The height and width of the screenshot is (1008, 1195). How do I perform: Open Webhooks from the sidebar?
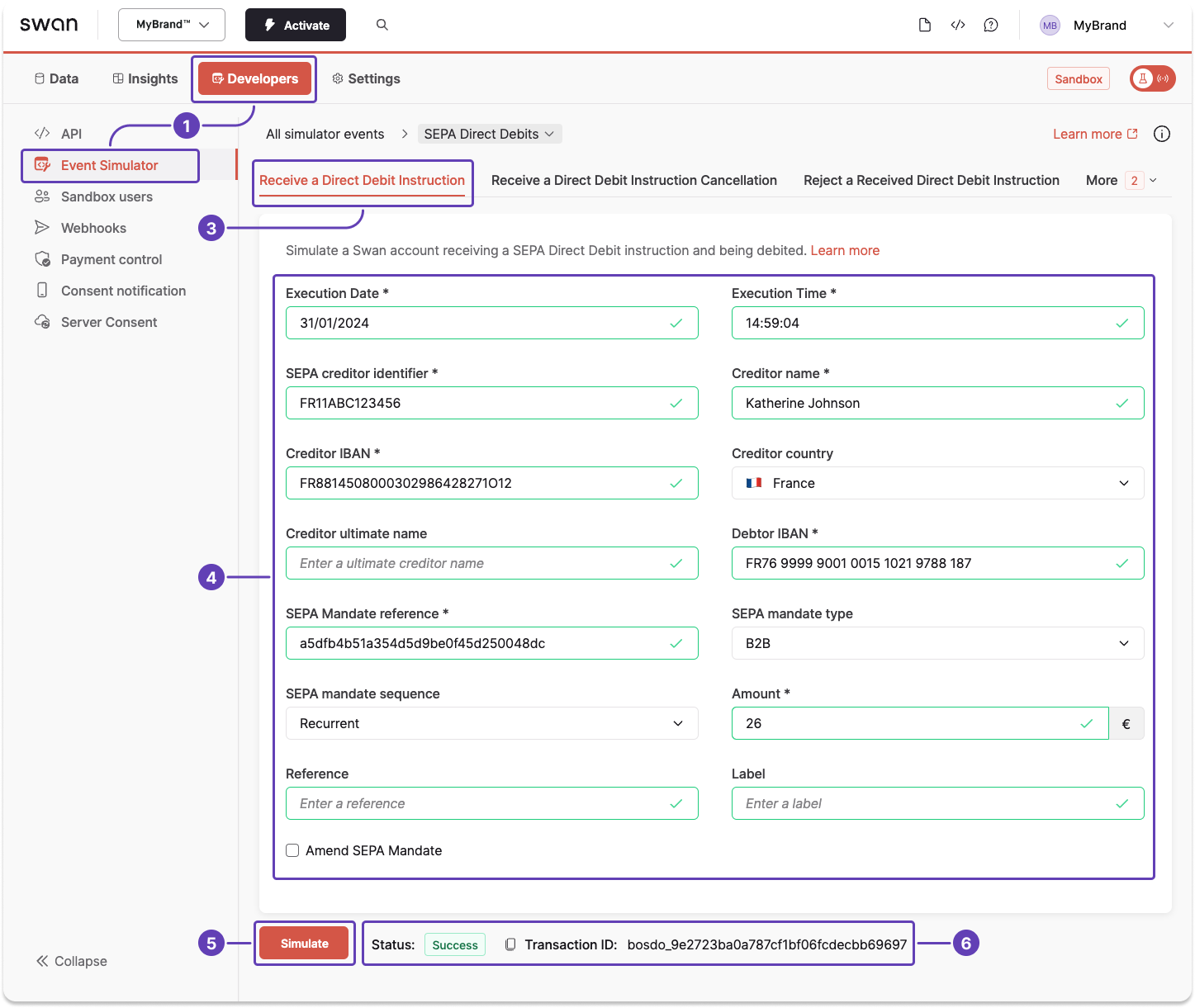pos(93,228)
